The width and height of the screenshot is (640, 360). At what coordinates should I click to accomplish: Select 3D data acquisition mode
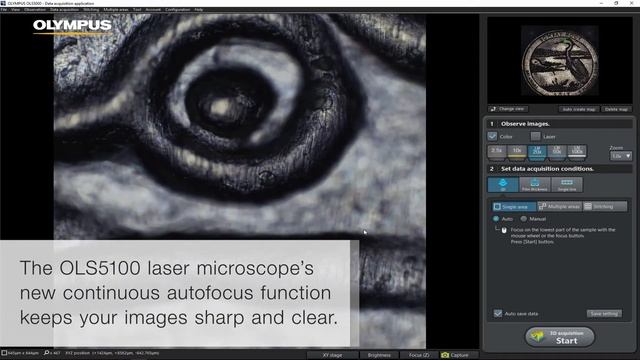click(x=503, y=184)
